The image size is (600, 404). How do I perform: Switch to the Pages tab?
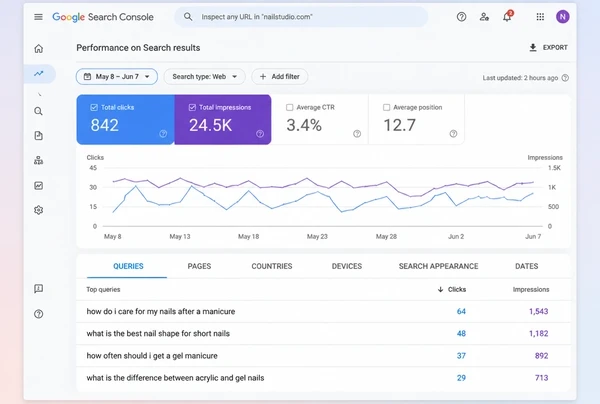point(199,266)
